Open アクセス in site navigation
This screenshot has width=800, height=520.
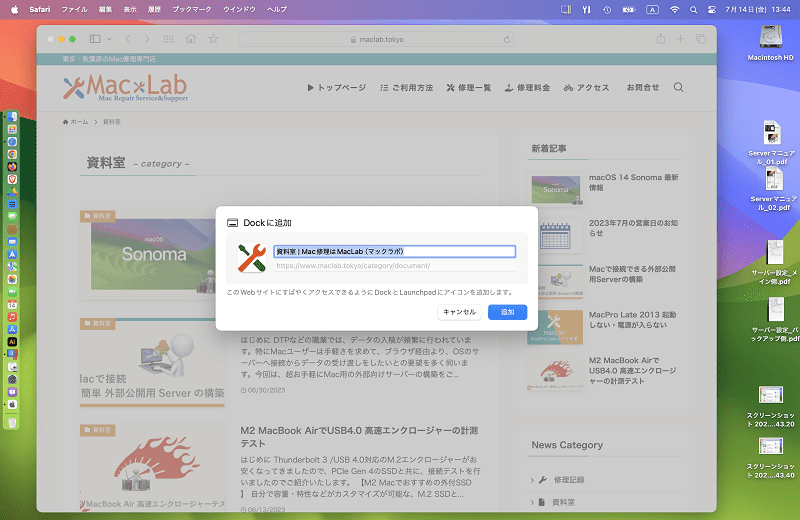click(x=586, y=88)
